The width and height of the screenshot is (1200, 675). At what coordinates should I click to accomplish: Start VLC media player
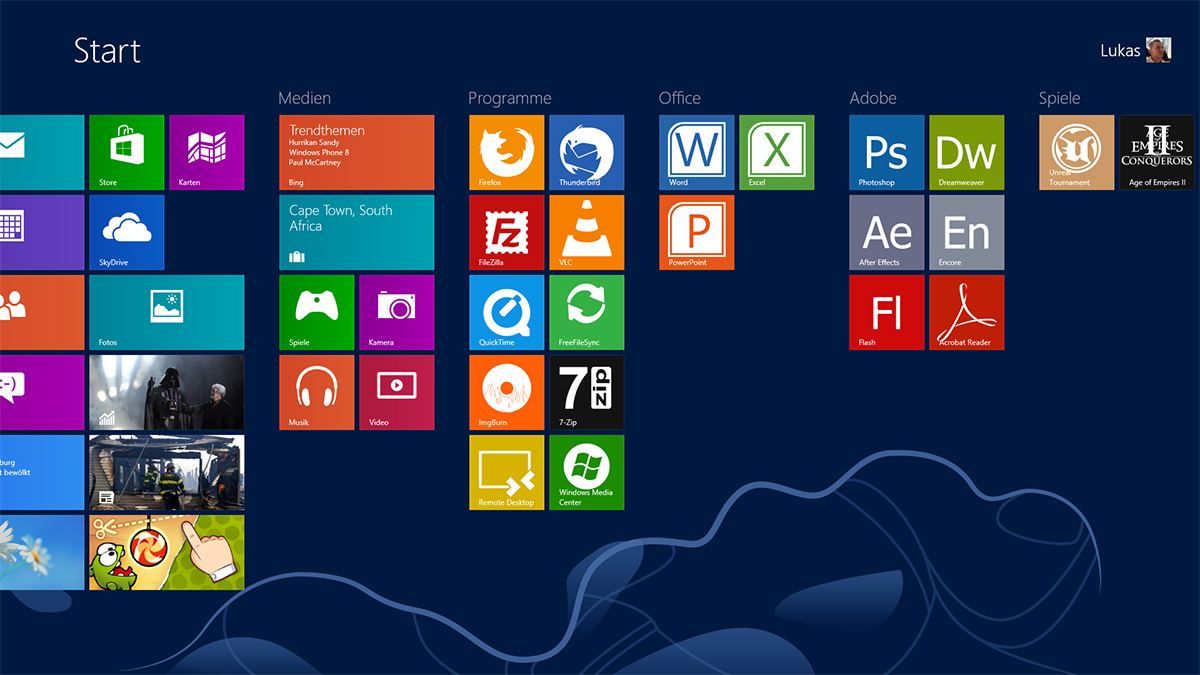pyautogui.click(x=586, y=232)
